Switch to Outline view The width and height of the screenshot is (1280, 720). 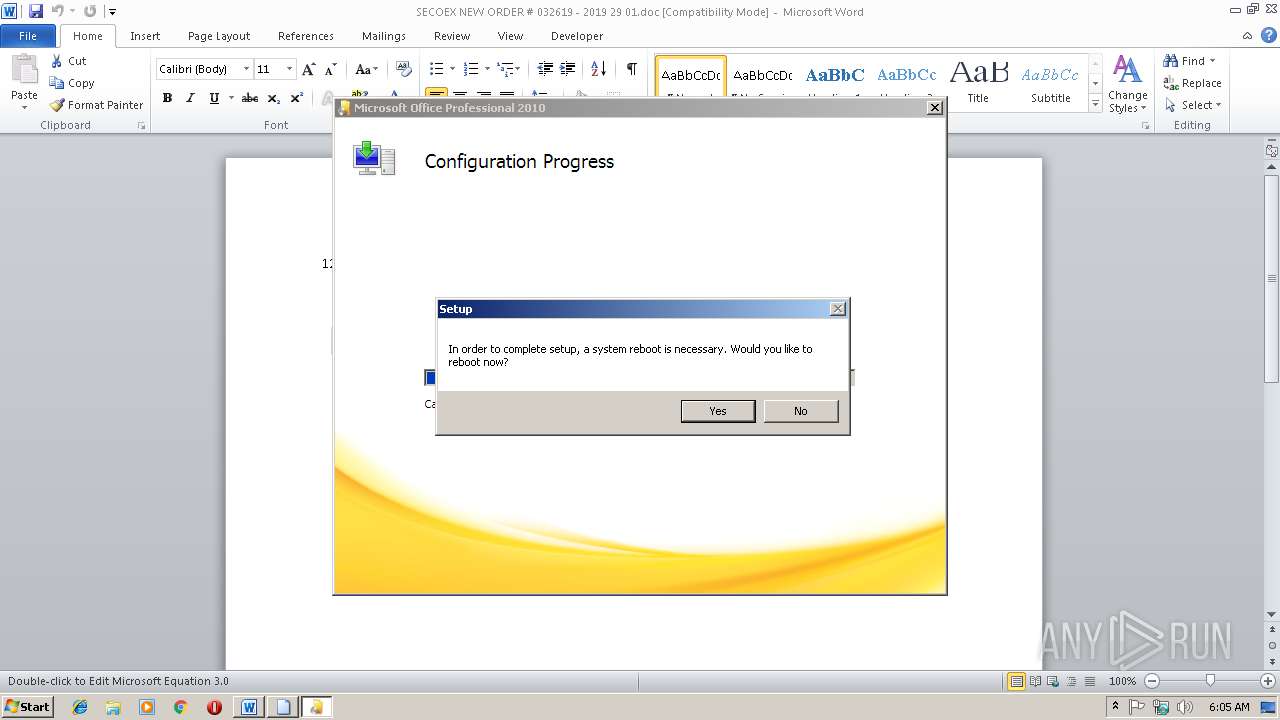pos(1071,681)
